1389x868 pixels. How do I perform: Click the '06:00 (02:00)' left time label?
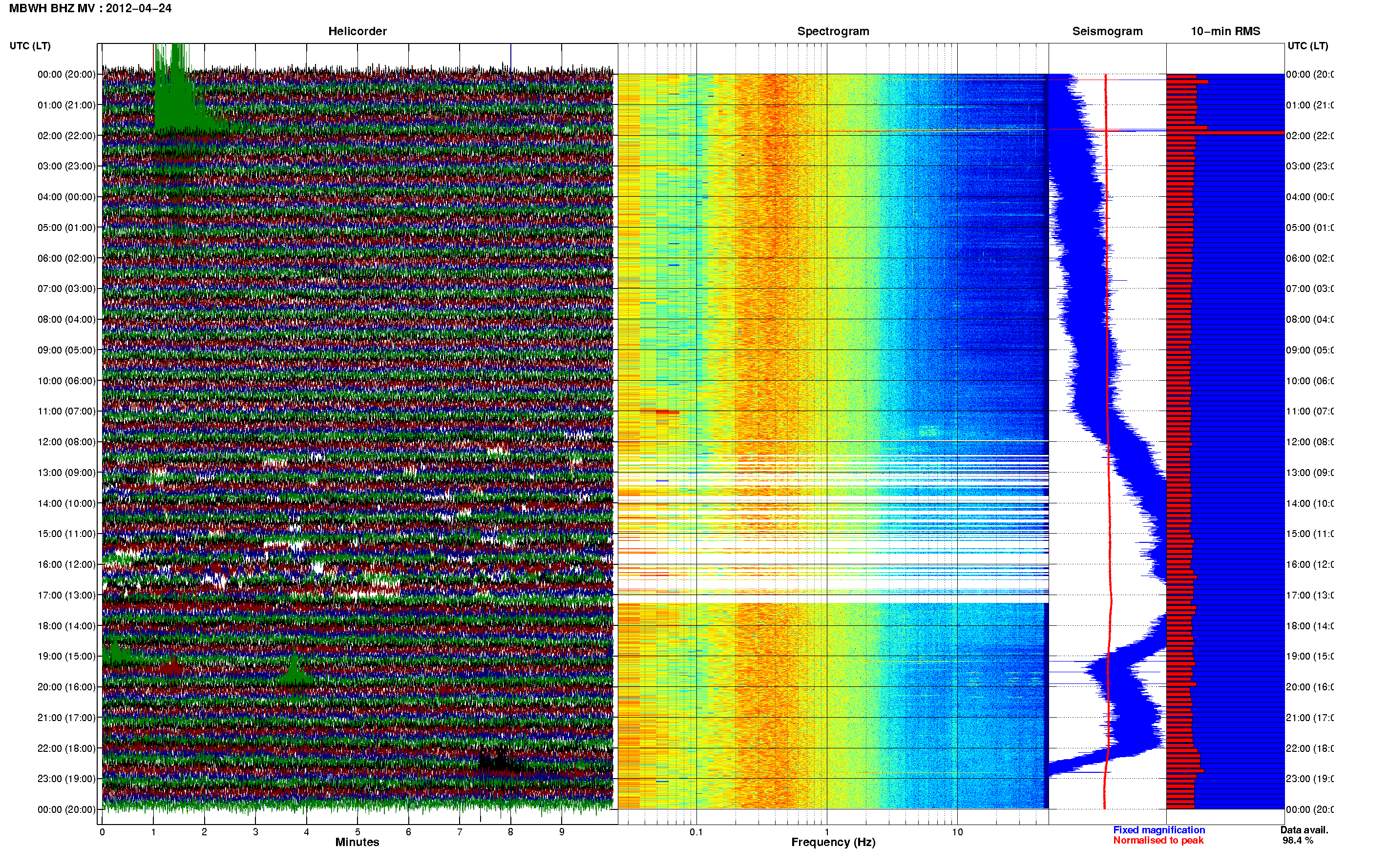[x=66, y=258]
